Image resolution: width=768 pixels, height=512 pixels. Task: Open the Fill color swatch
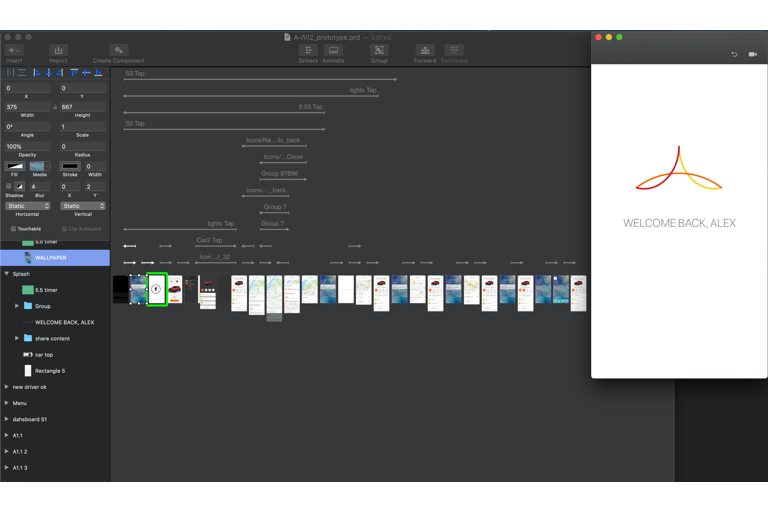click(15, 166)
